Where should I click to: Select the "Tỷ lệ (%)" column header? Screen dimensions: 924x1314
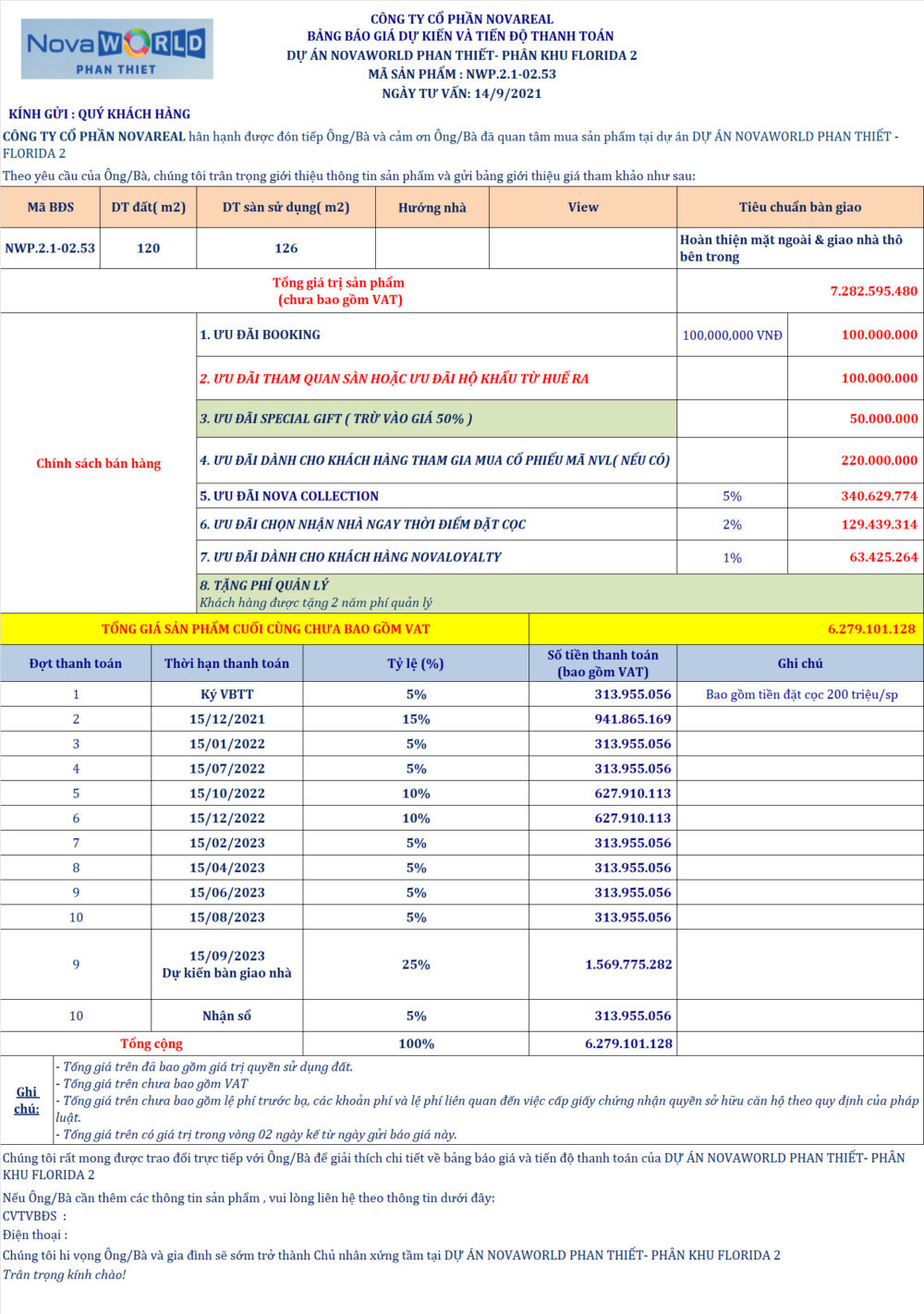click(416, 663)
